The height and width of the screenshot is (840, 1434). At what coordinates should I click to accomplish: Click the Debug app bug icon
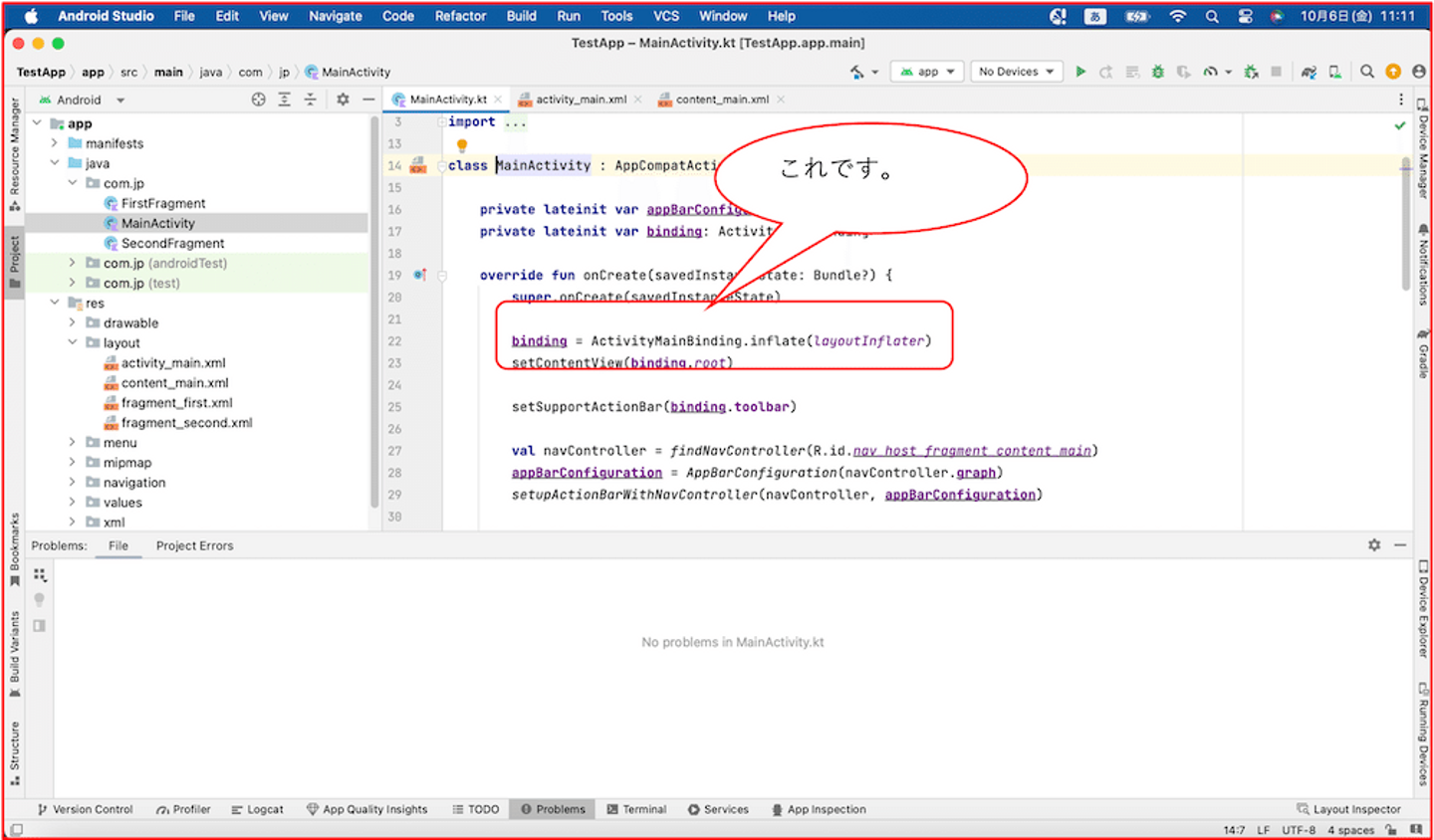[x=1157, y=72]
